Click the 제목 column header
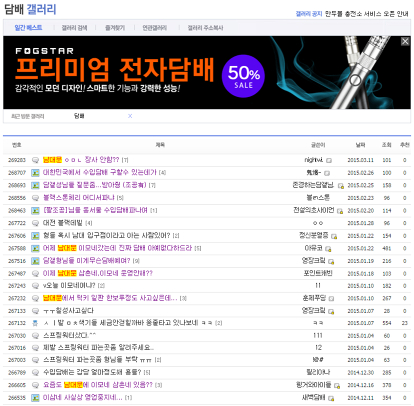Viewport: 414px width, 406px height. (x=160, y=145)
